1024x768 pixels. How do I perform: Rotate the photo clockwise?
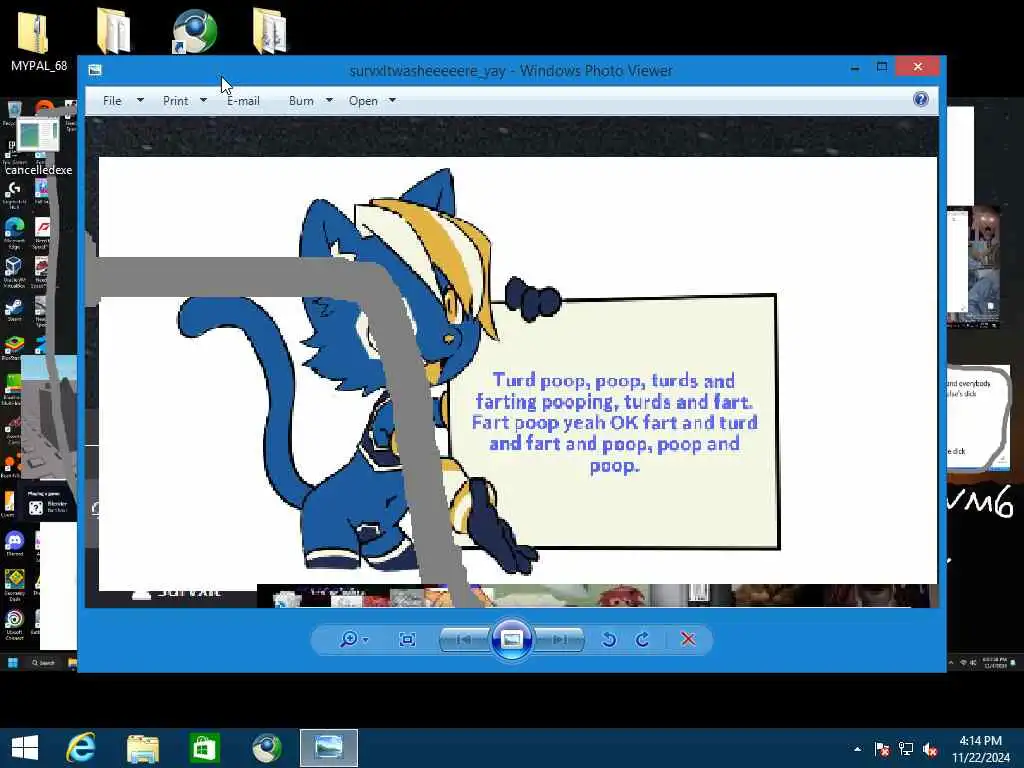(643, 639)
